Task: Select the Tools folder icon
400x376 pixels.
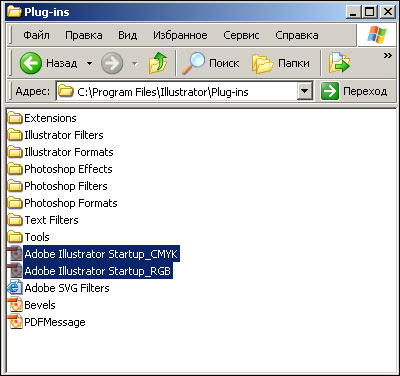Action: 15,237
